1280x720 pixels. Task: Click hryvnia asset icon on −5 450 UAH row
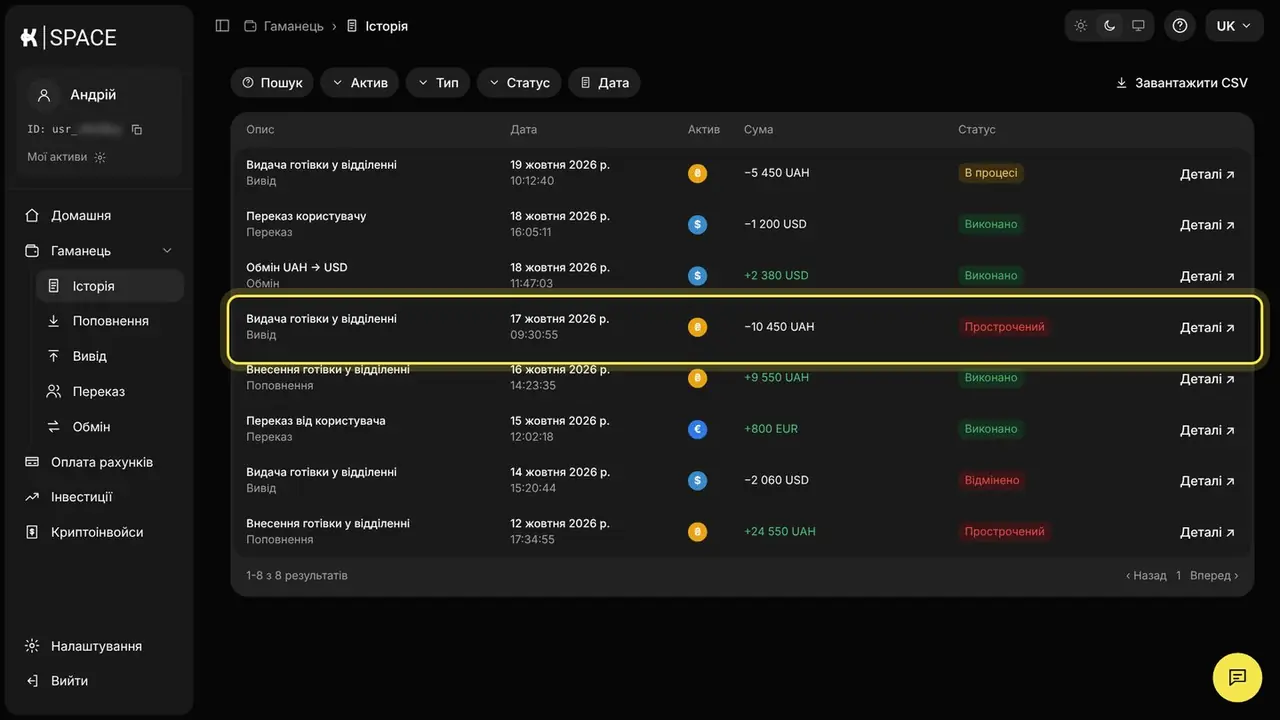click(698, 173)
